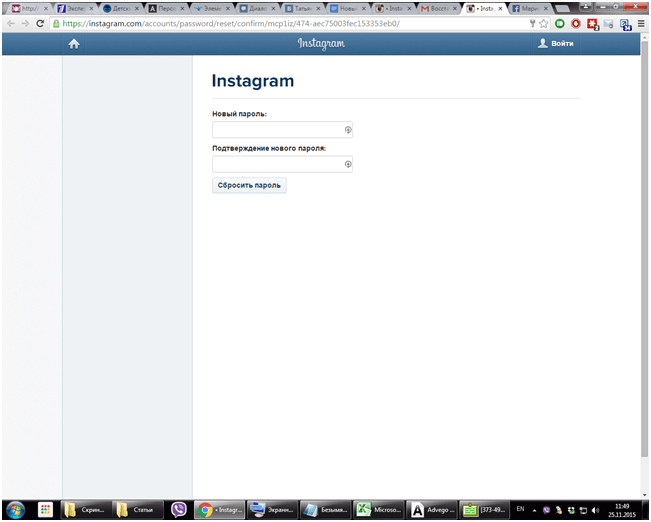Focus the Новый пароль input field

click(x=282, y=130)
